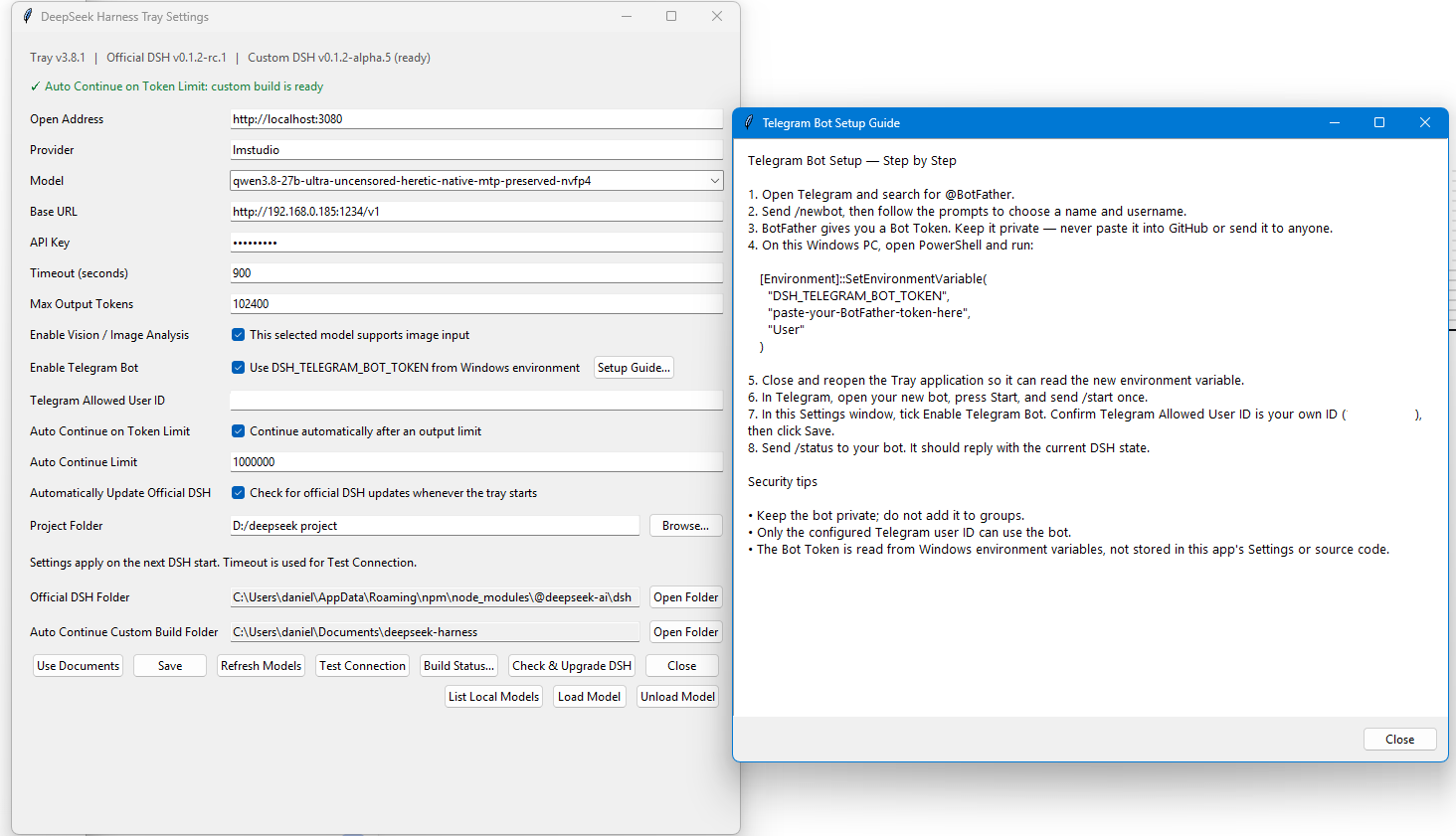Viewport: 1456px width, 836px height.
Task: Maximize the DeepSeek Harness Tray Settings window
Action: (671, 16)
